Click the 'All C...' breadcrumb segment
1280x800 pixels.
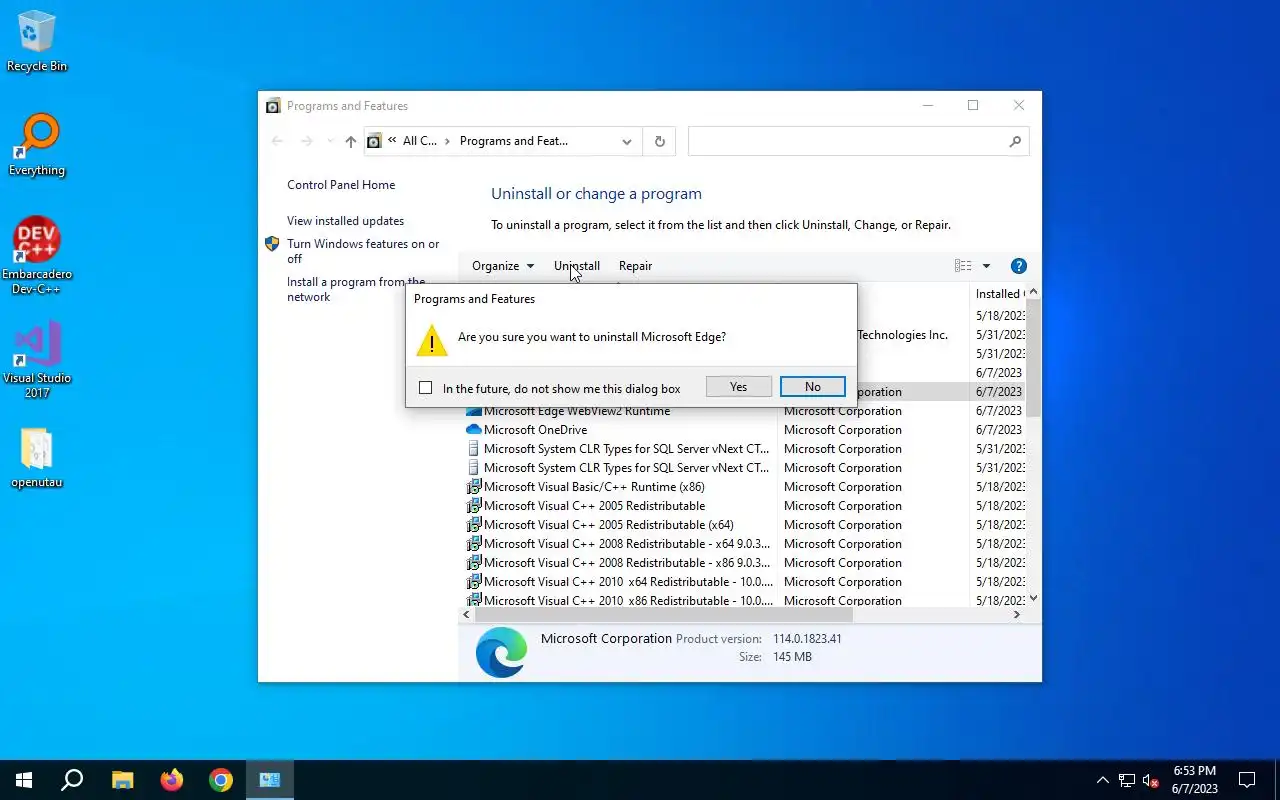coord(419,141)
